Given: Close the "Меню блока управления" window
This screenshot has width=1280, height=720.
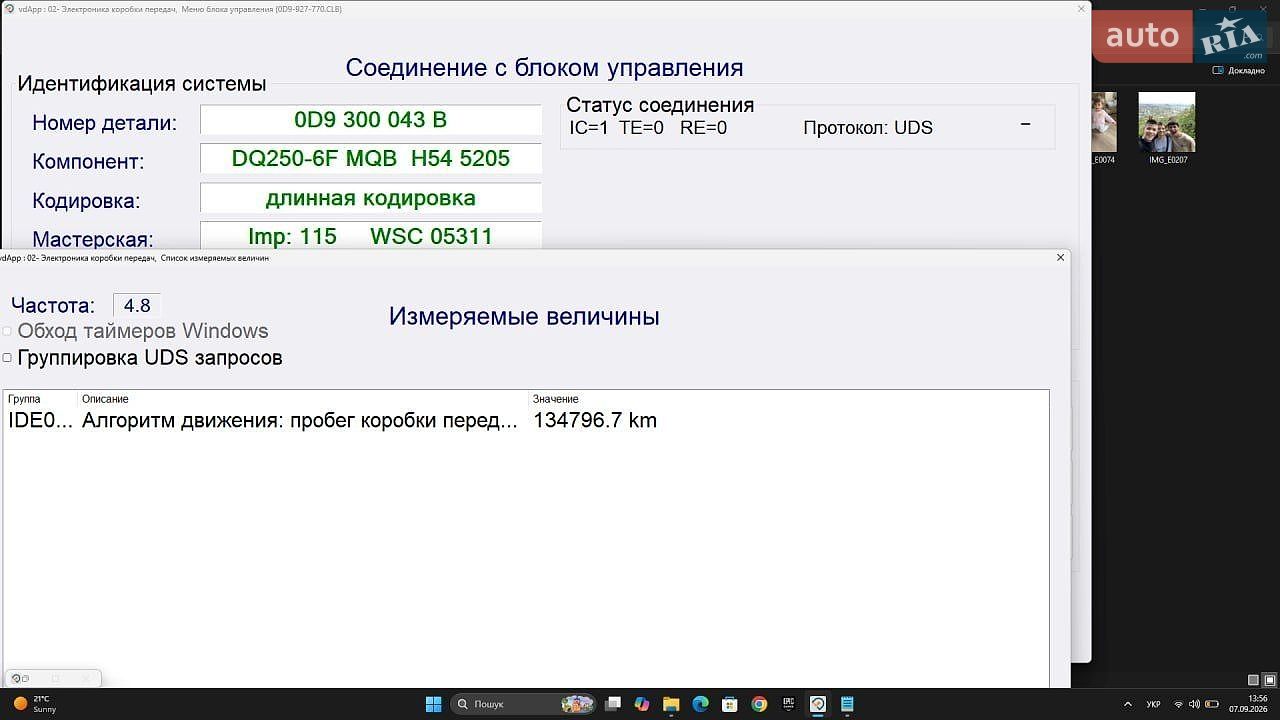Looking at the screenshot, I should pos(1081,8).
